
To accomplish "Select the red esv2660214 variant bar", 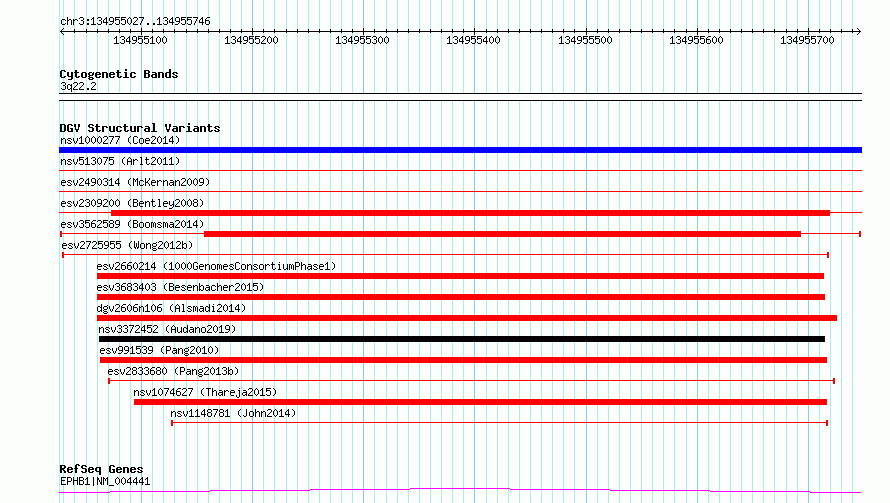I will 460,276.
